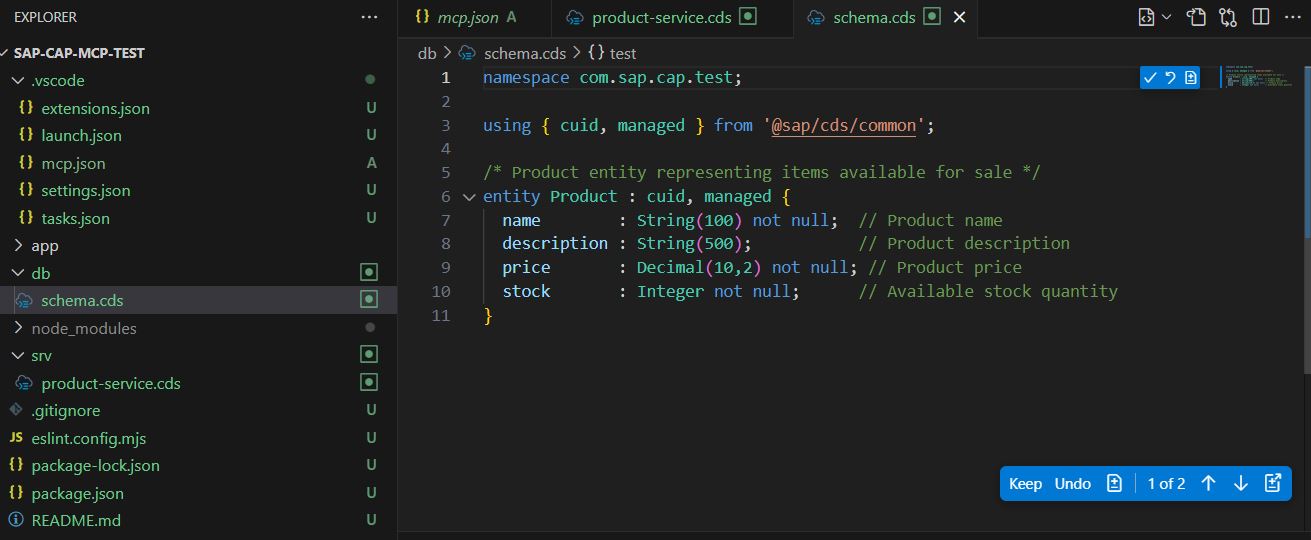
Task: Fold the Product entity at line 6
Action: coord(469,197)
